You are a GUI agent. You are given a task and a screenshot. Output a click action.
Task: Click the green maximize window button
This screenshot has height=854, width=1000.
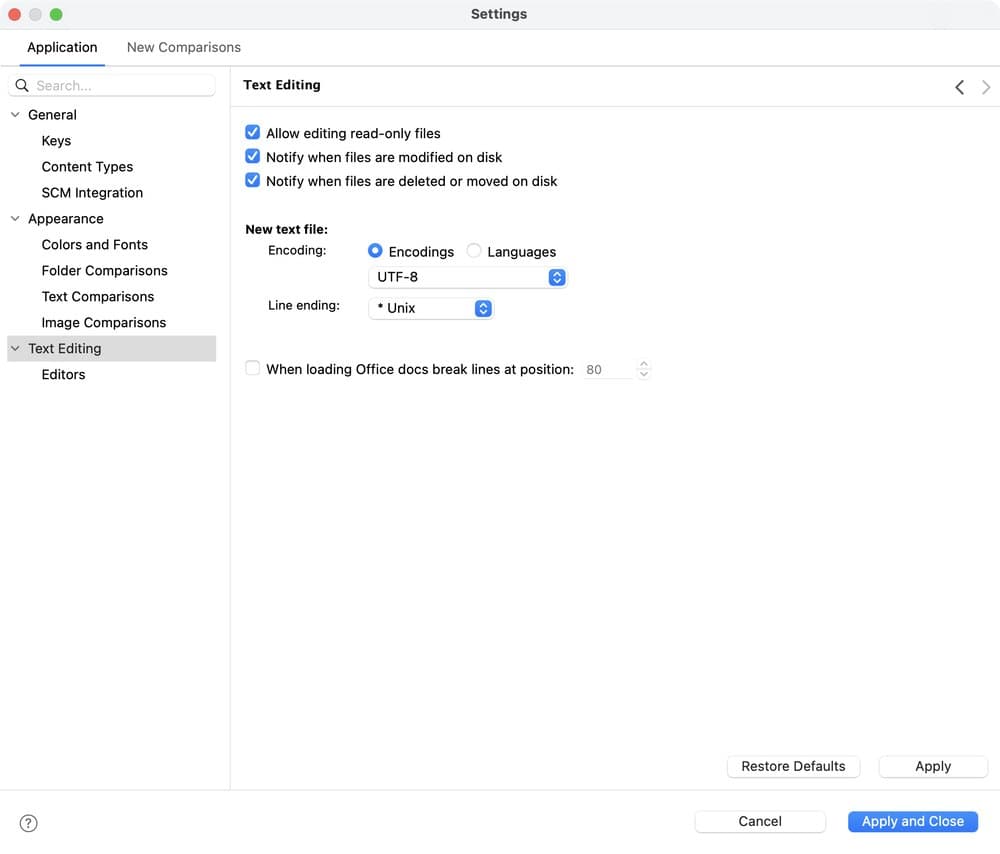tap(56, 14)
